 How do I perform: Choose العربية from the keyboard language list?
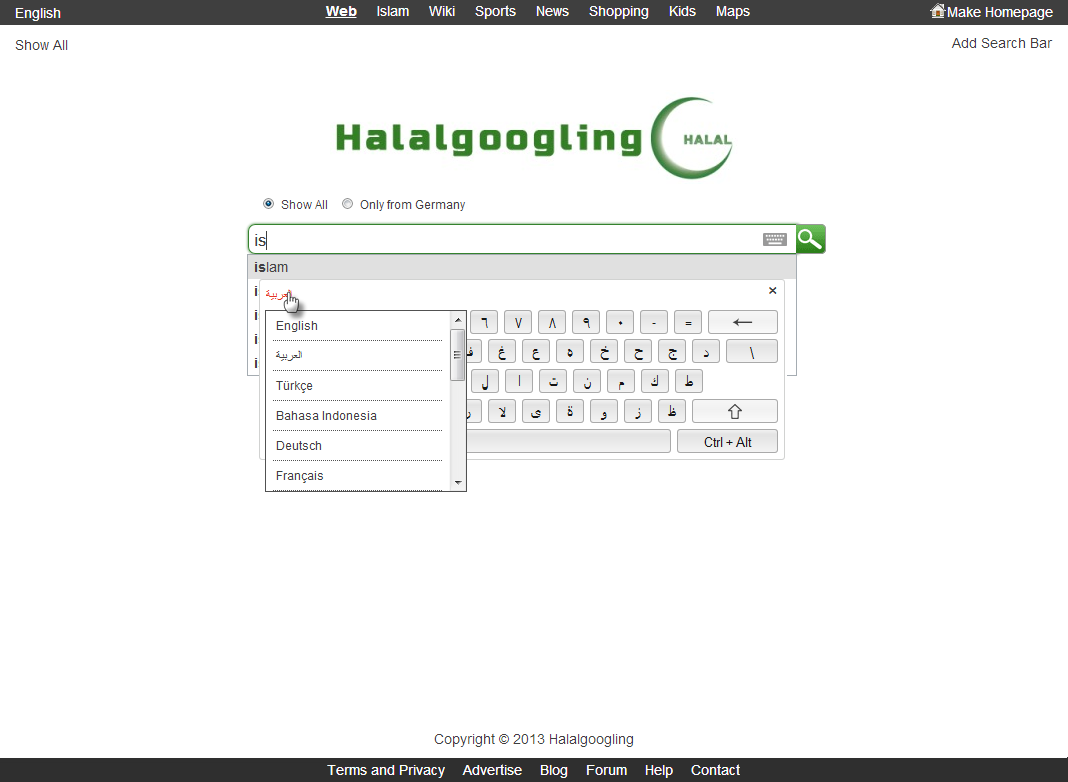pos(358,356)
